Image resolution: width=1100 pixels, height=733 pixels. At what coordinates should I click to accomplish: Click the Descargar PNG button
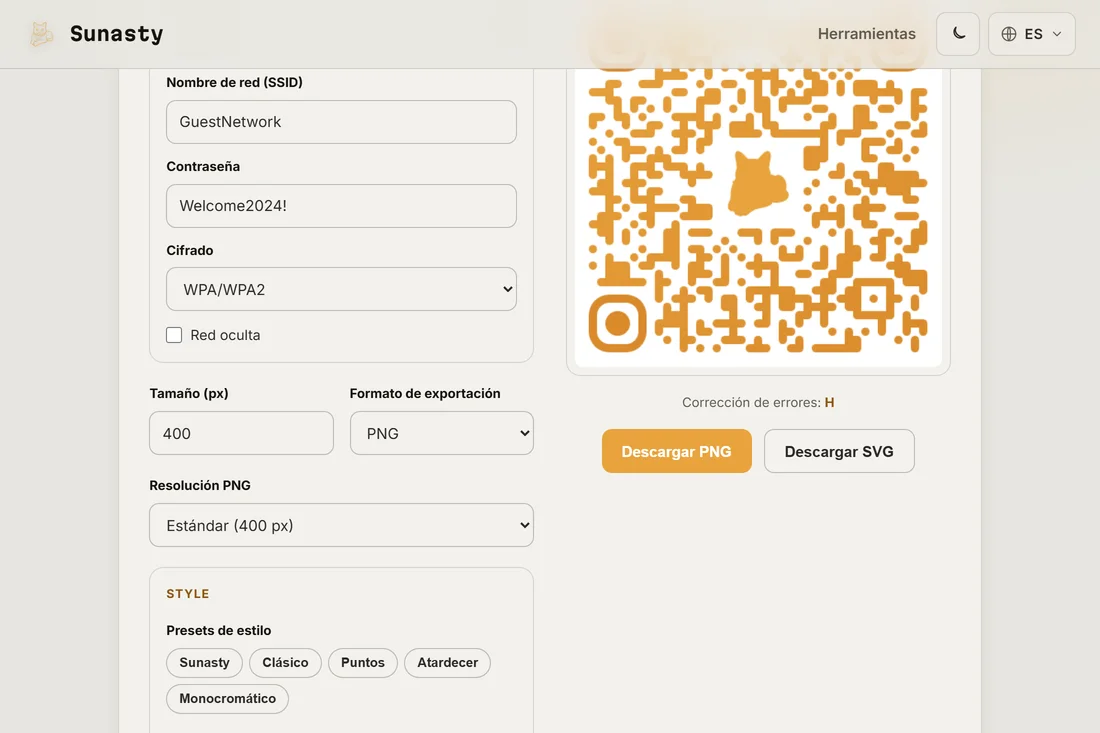676,451
